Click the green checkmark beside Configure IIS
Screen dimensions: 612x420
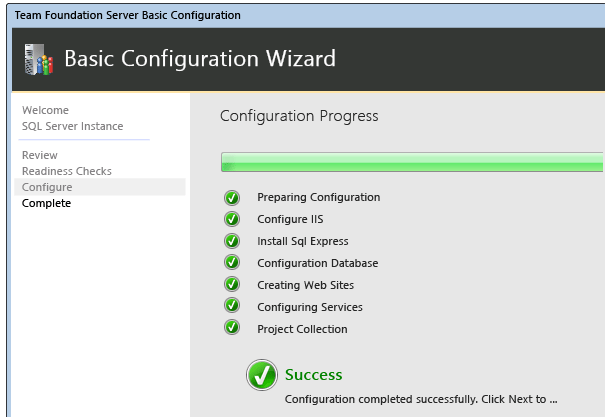pyautogui.click(x=232, y=219)
